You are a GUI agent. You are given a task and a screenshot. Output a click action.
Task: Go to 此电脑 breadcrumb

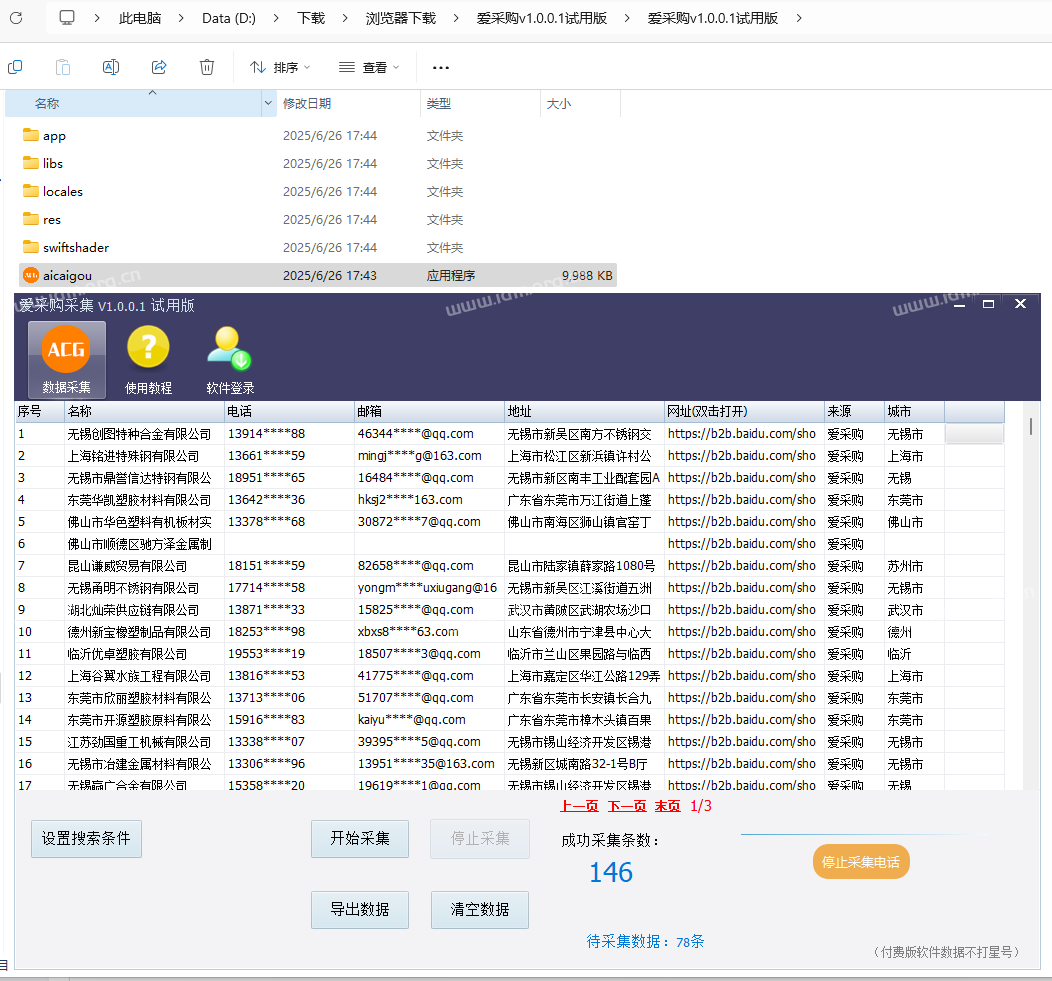(140, 18)
